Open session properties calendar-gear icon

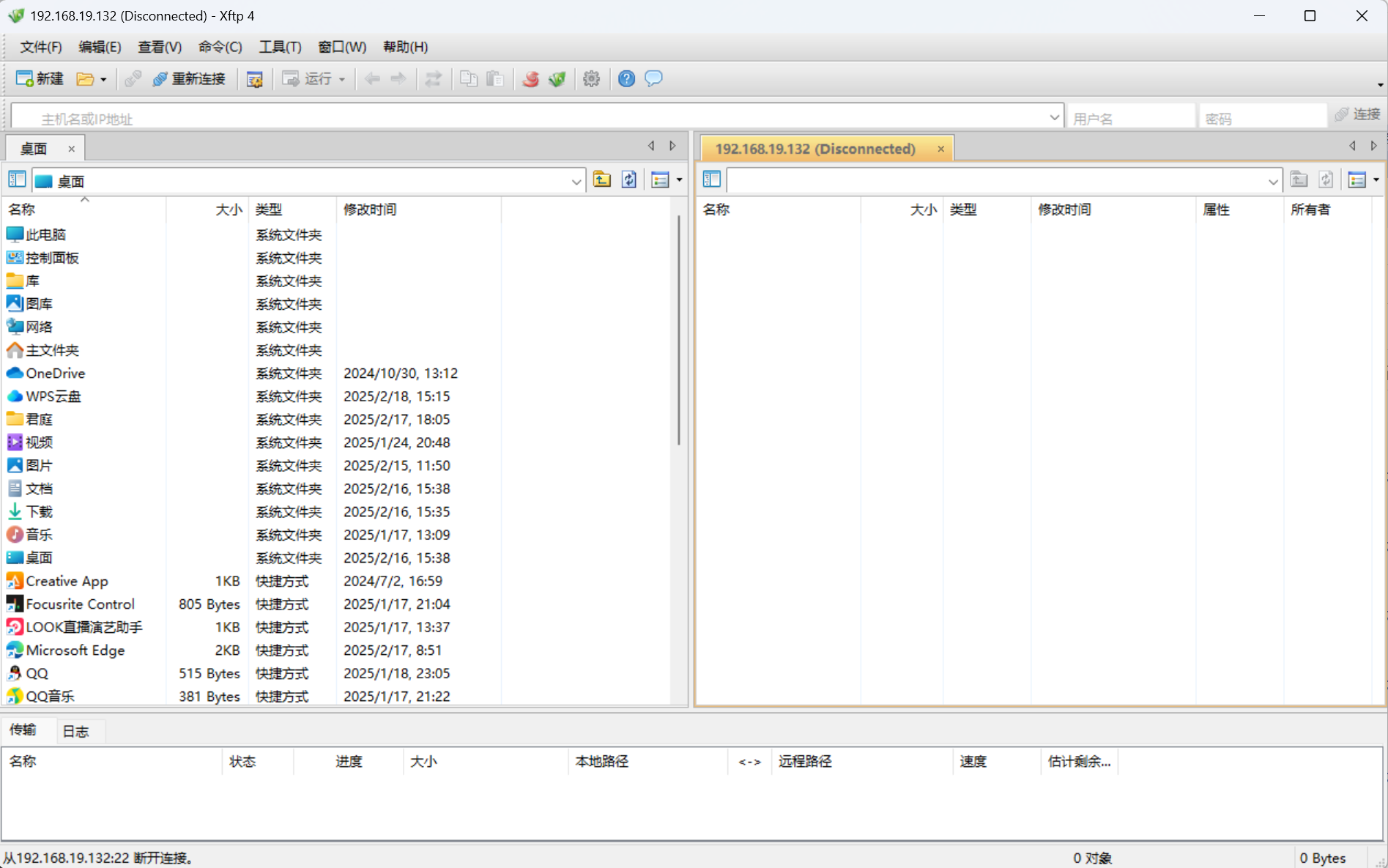[x=254, y=78]
